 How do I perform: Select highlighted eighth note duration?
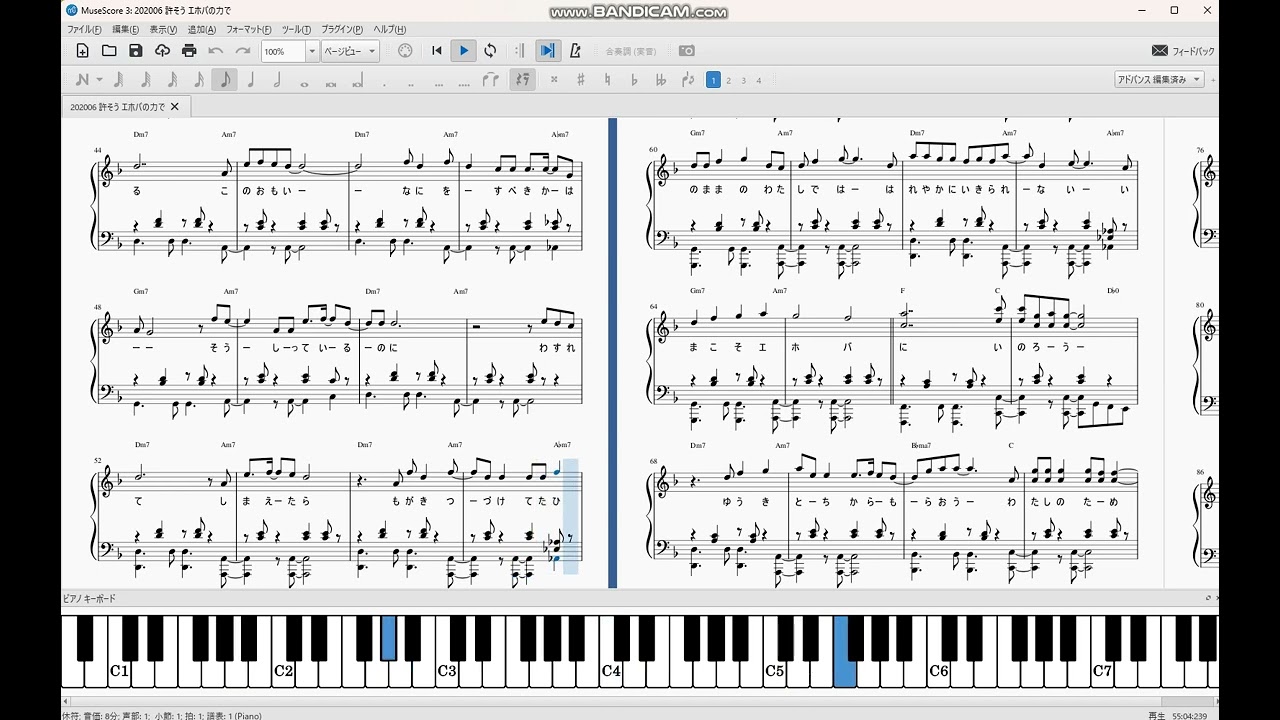click(225, 80)
